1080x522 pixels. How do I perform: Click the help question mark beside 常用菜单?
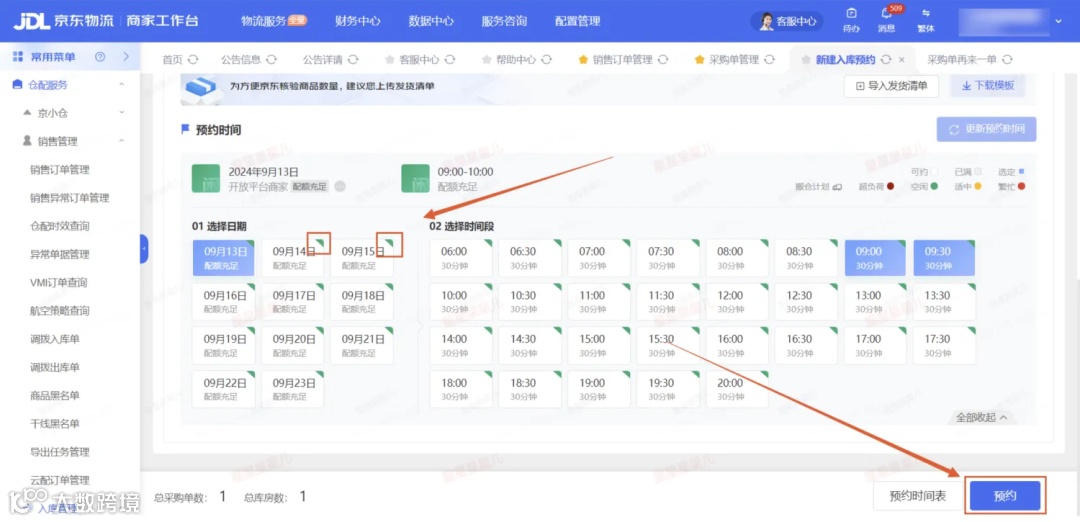coord(100,56)
